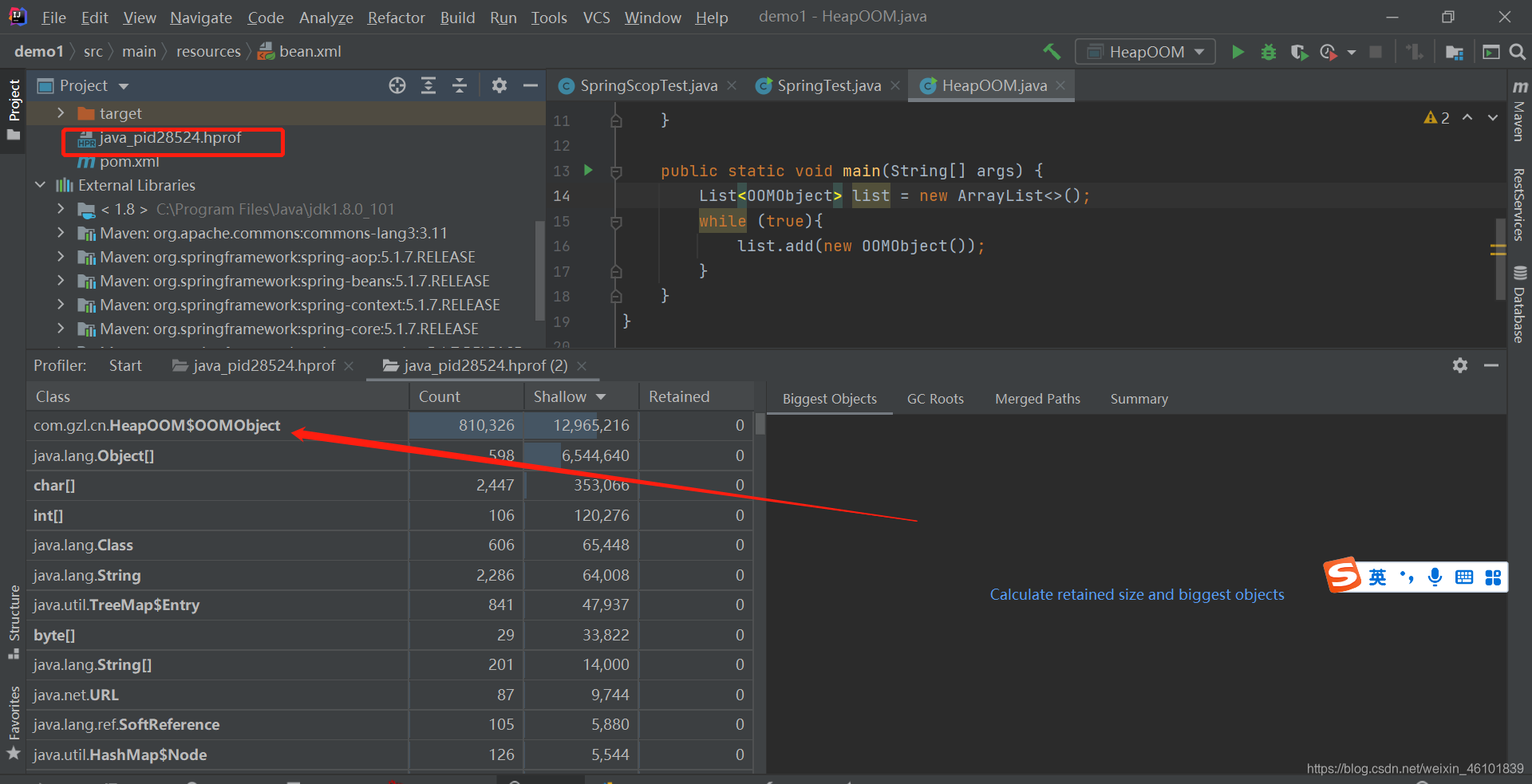Click the Build project hammer icon
The height and width of the screenshot is (784, 1532).
pyautogui.click(x=1052, y=52)
